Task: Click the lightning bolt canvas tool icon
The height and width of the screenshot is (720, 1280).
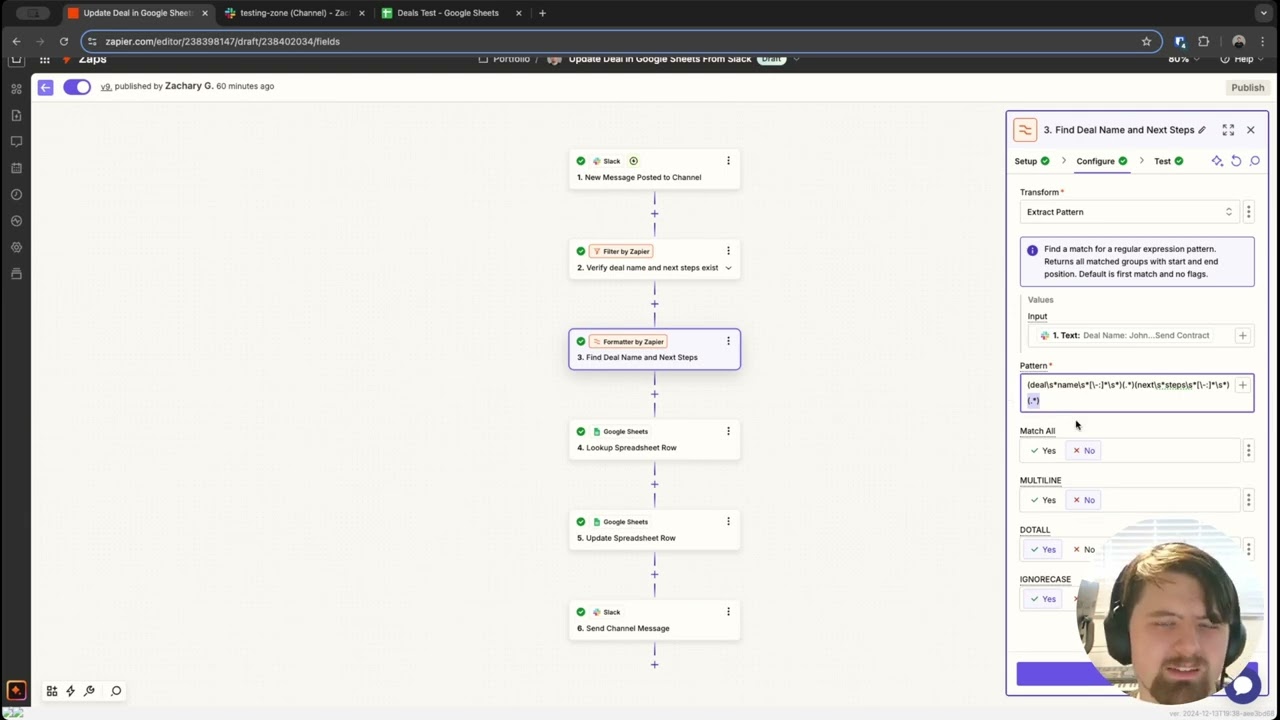Action: [x=70, y=691]
